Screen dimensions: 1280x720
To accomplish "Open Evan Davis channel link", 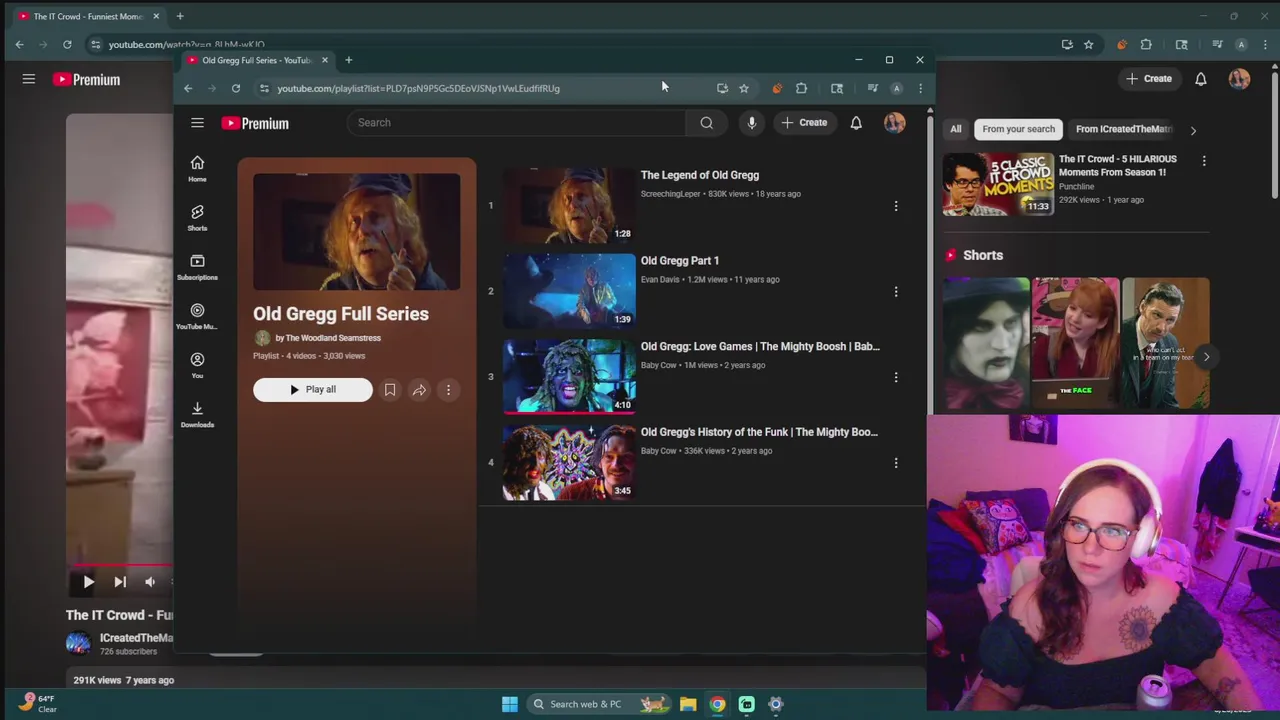I will (660, 280).
